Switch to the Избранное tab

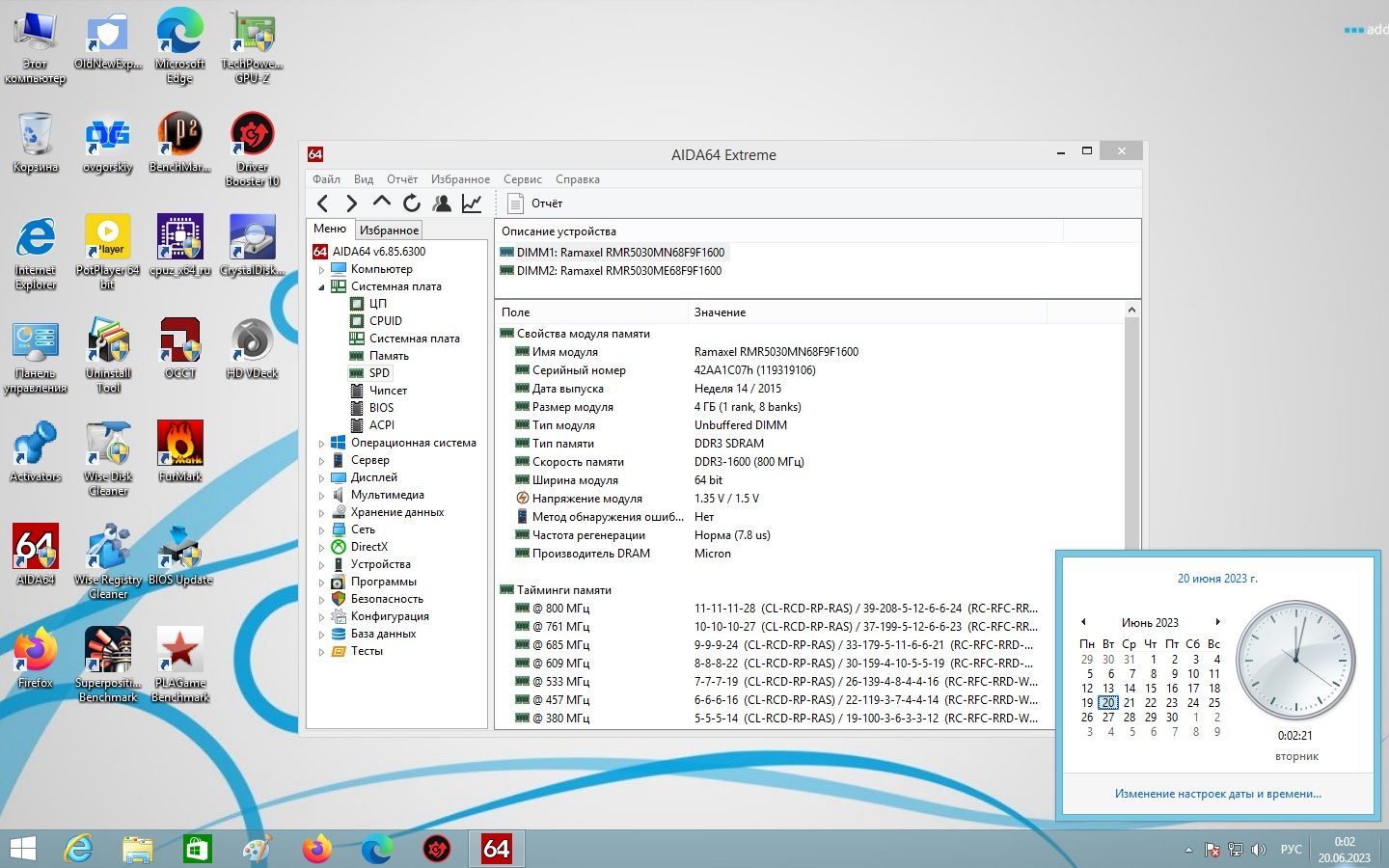[x=389, y=231]
